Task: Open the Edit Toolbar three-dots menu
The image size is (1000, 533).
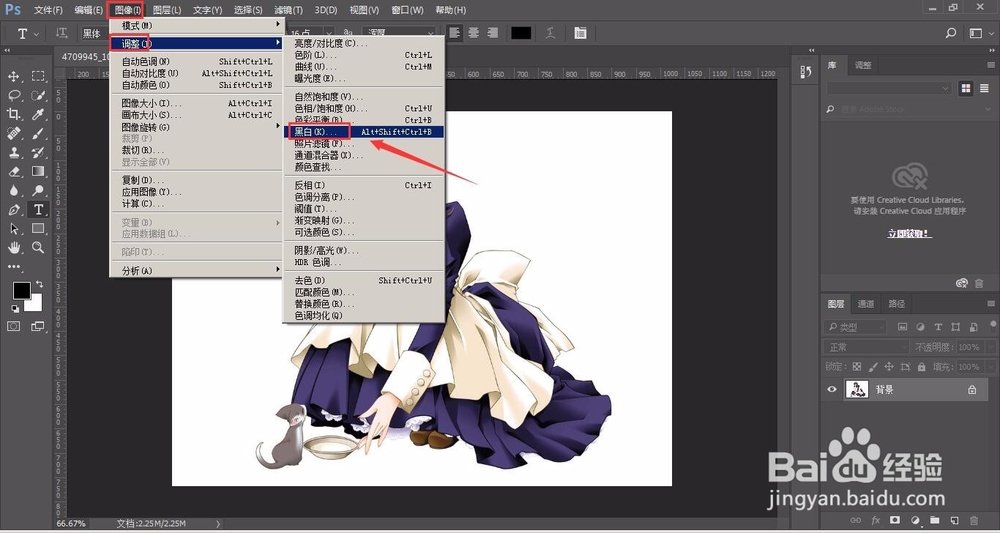Action: point(14,266)
